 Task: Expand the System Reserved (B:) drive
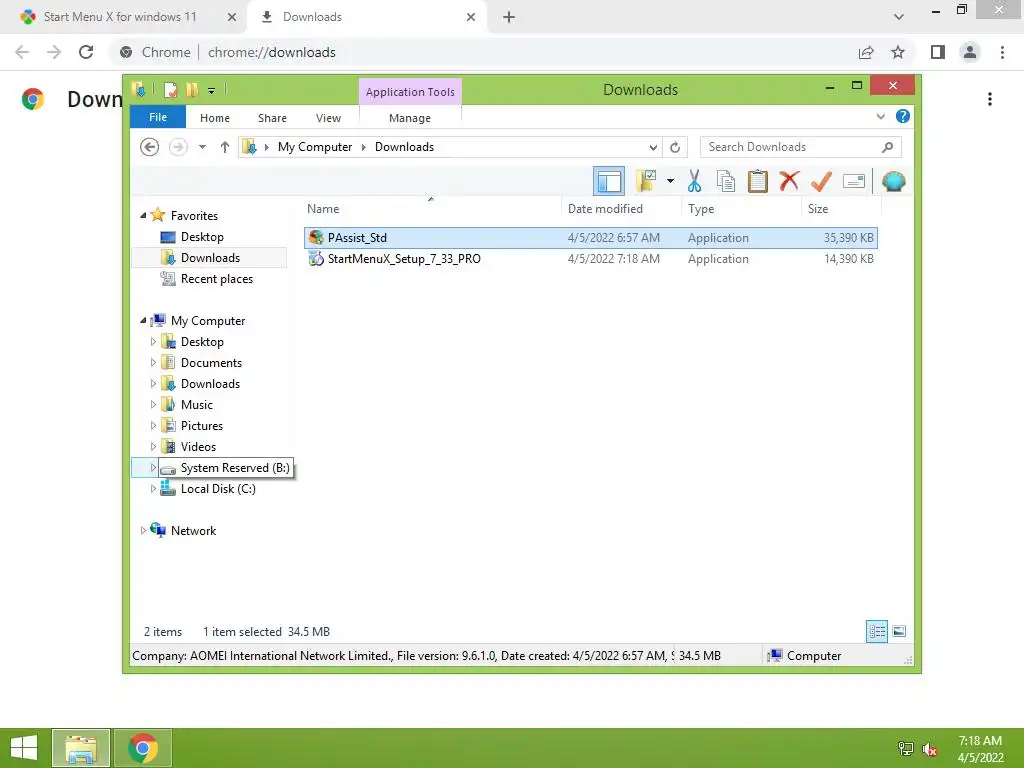click(x=153, y=468)
